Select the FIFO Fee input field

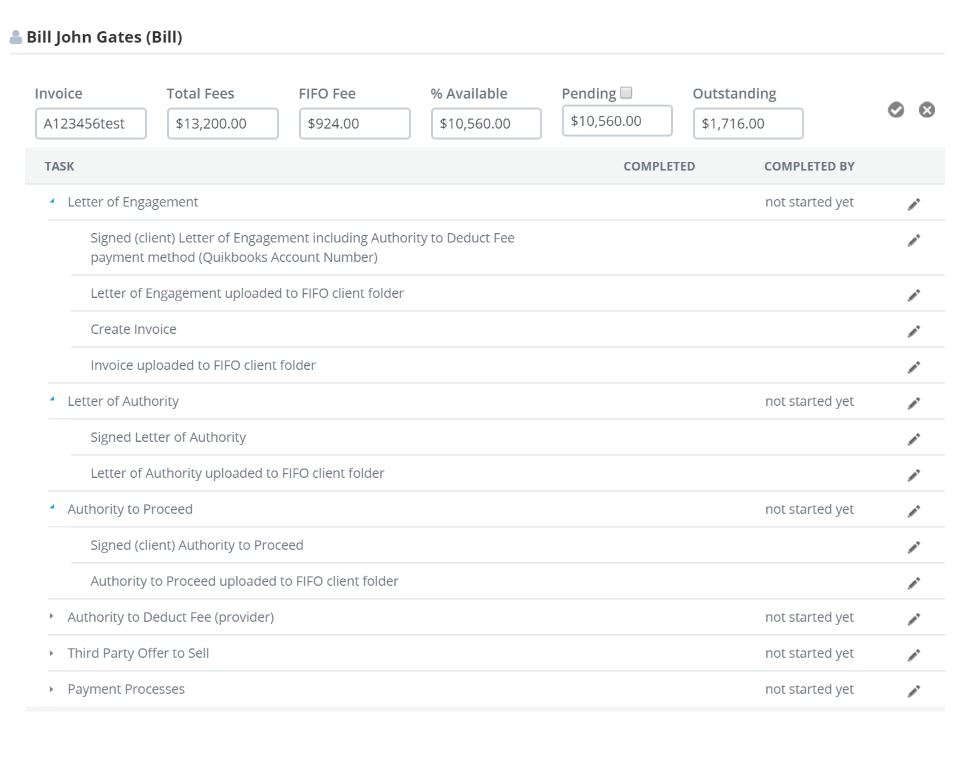point(354,124)
